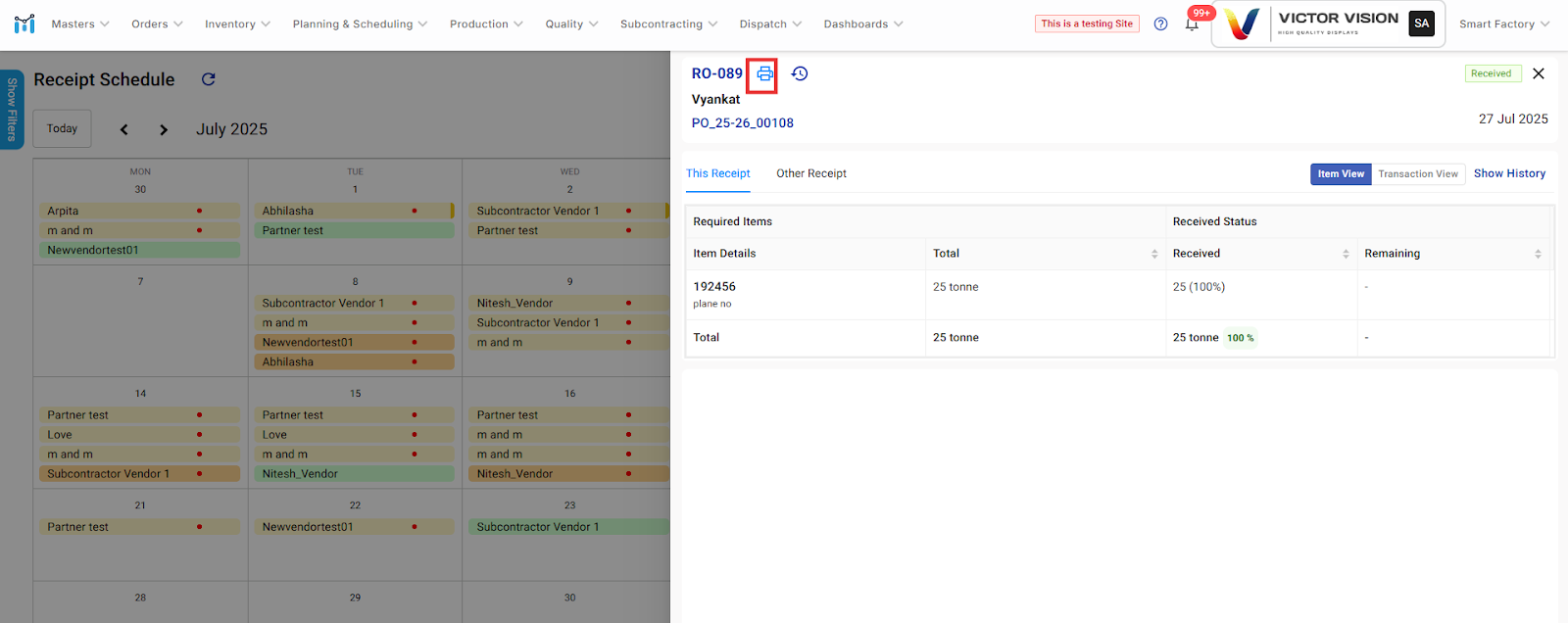Open the PO_25-26_00108 link
Image resolution: width=1568 pixels, height=623 pixels.
[x=742, y=123]
